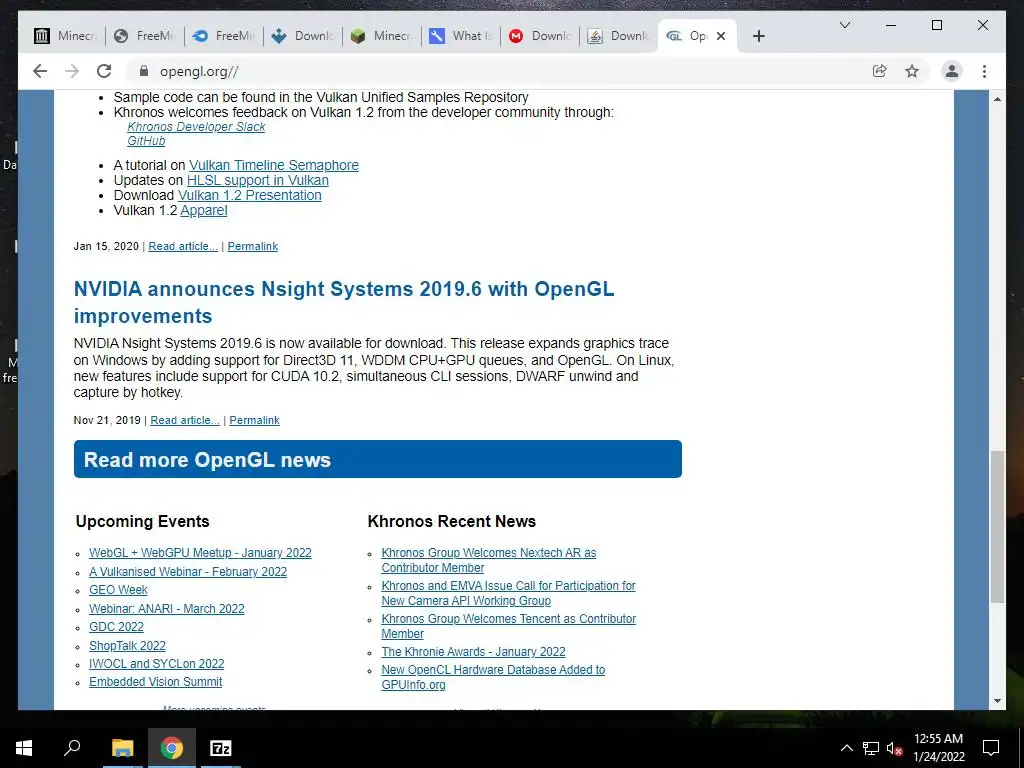Open A Vulkanised Webinar - February 2022
1024x768 pixels.
(188, 571)
